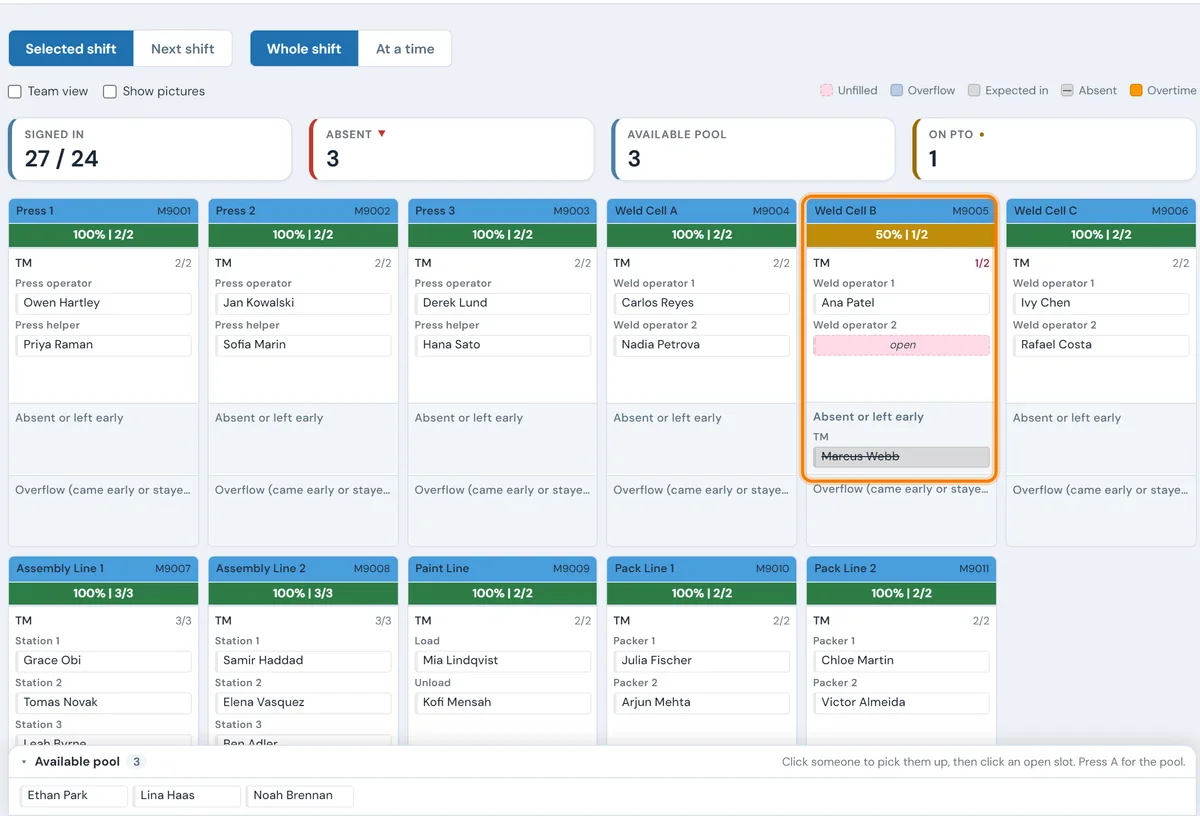This screenshot has height=816, width=1200.
Task: Select the Rafael Costa slot
Action: [x=1101, y=345]
